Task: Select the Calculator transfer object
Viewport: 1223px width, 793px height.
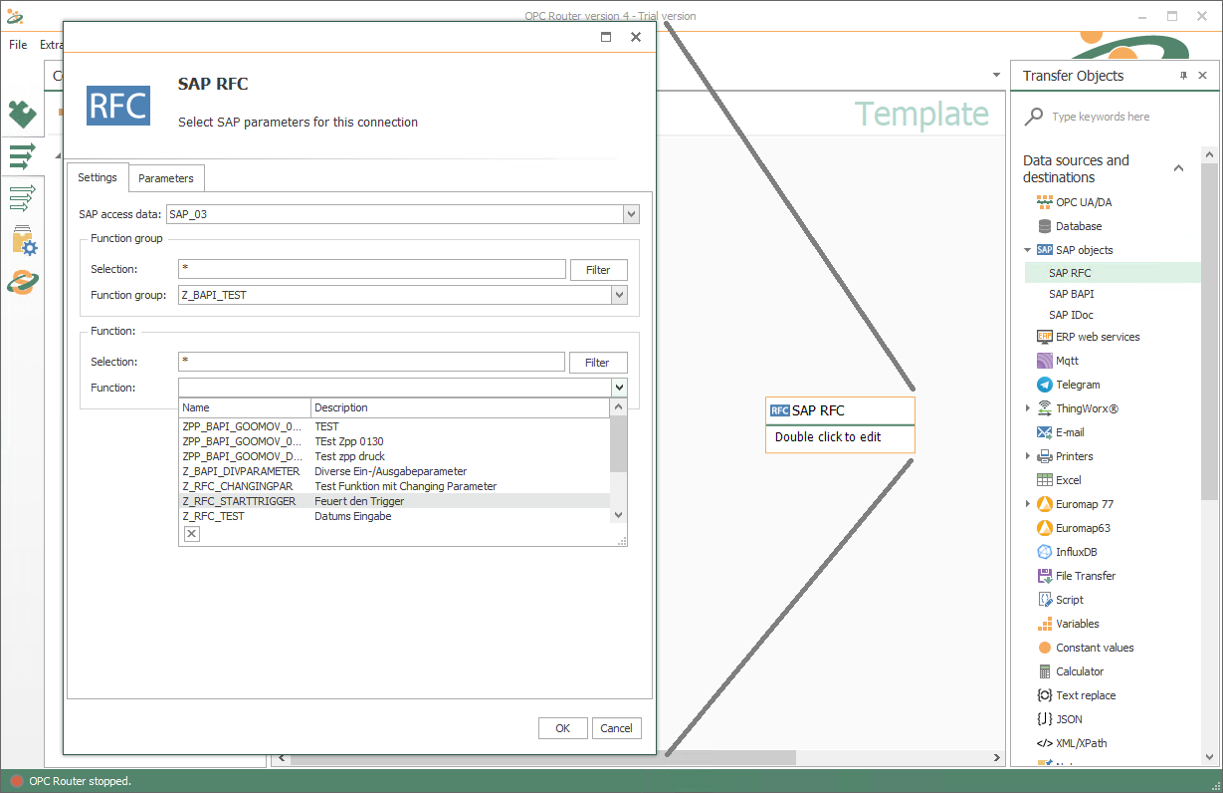Action: click(x=1079, y=672)
